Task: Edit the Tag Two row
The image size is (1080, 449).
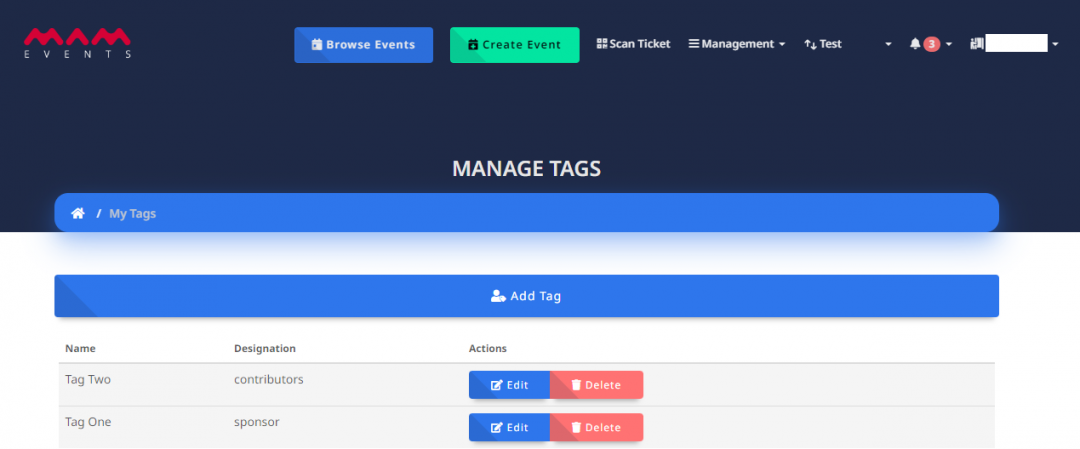Action: coord(509,385)
